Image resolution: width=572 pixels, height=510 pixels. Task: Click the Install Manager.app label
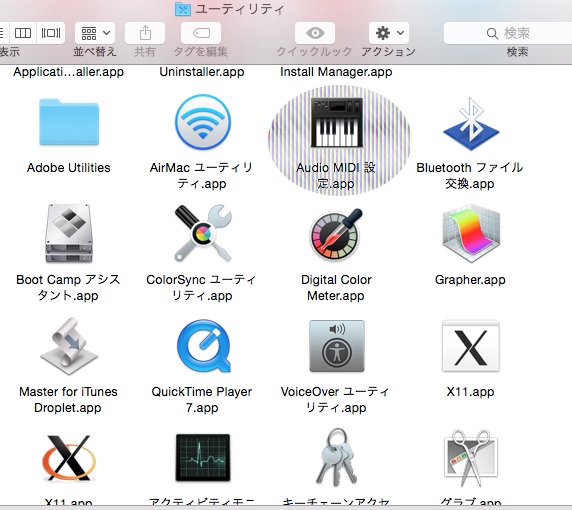click(x=336, y=72)
